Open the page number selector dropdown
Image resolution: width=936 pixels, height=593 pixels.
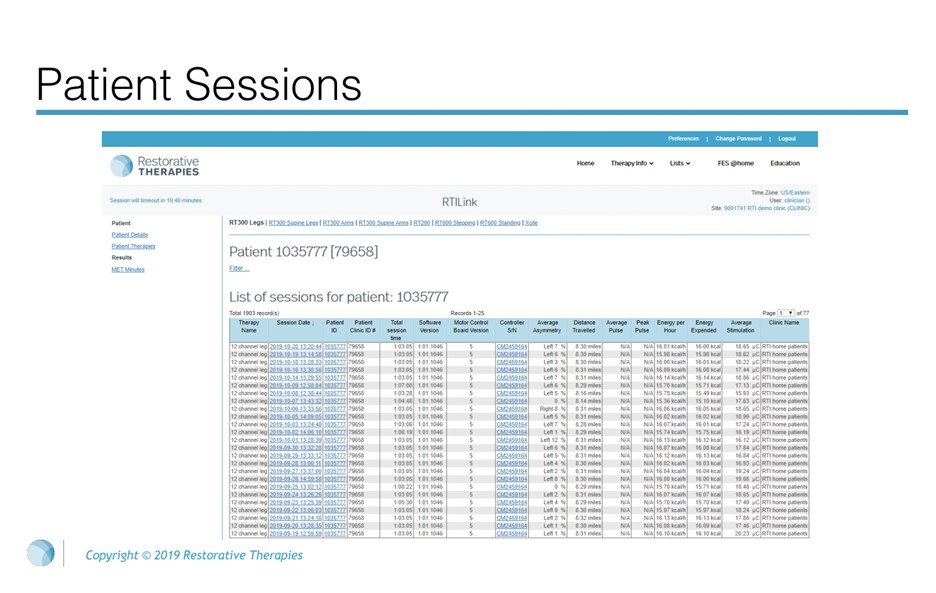click(787, 313)
